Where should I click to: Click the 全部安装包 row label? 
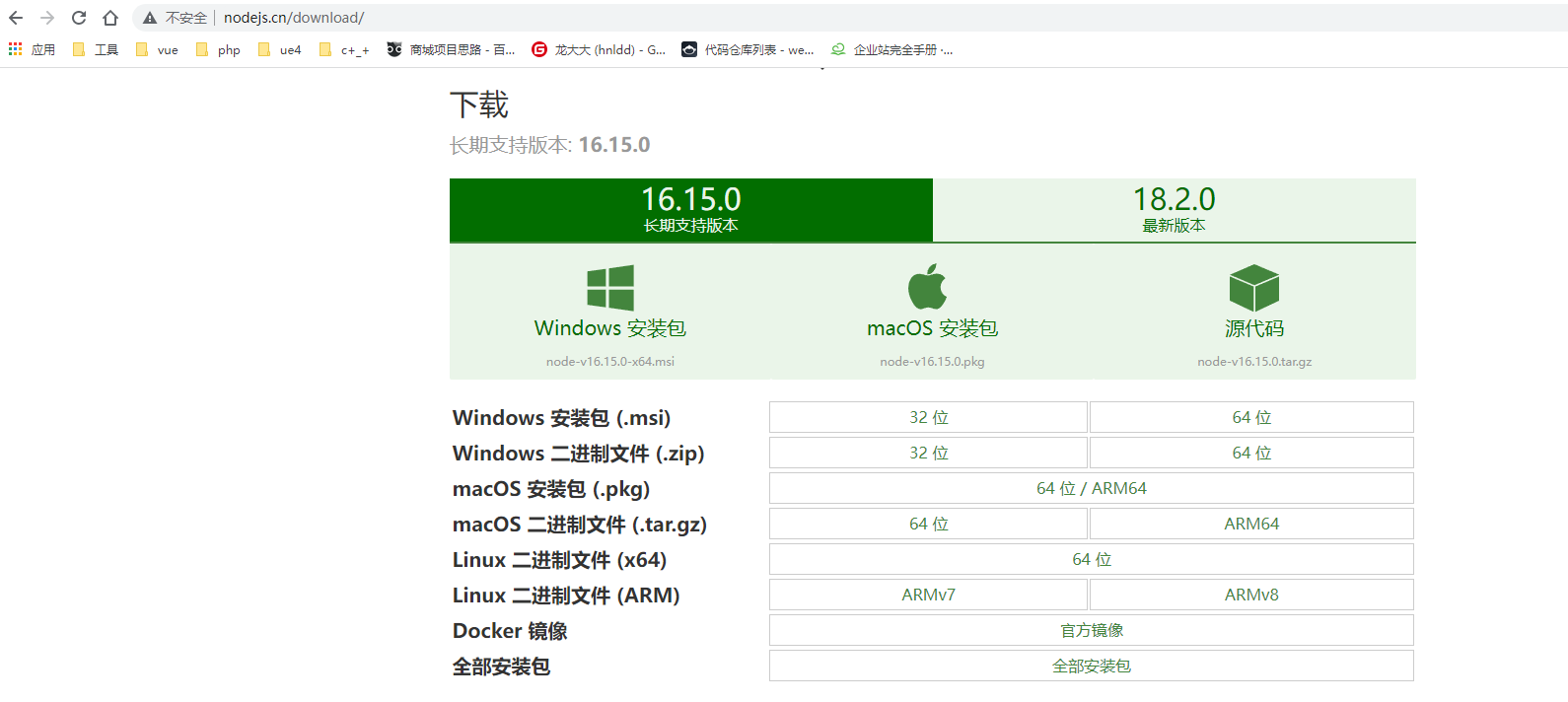tap(501, 667)
